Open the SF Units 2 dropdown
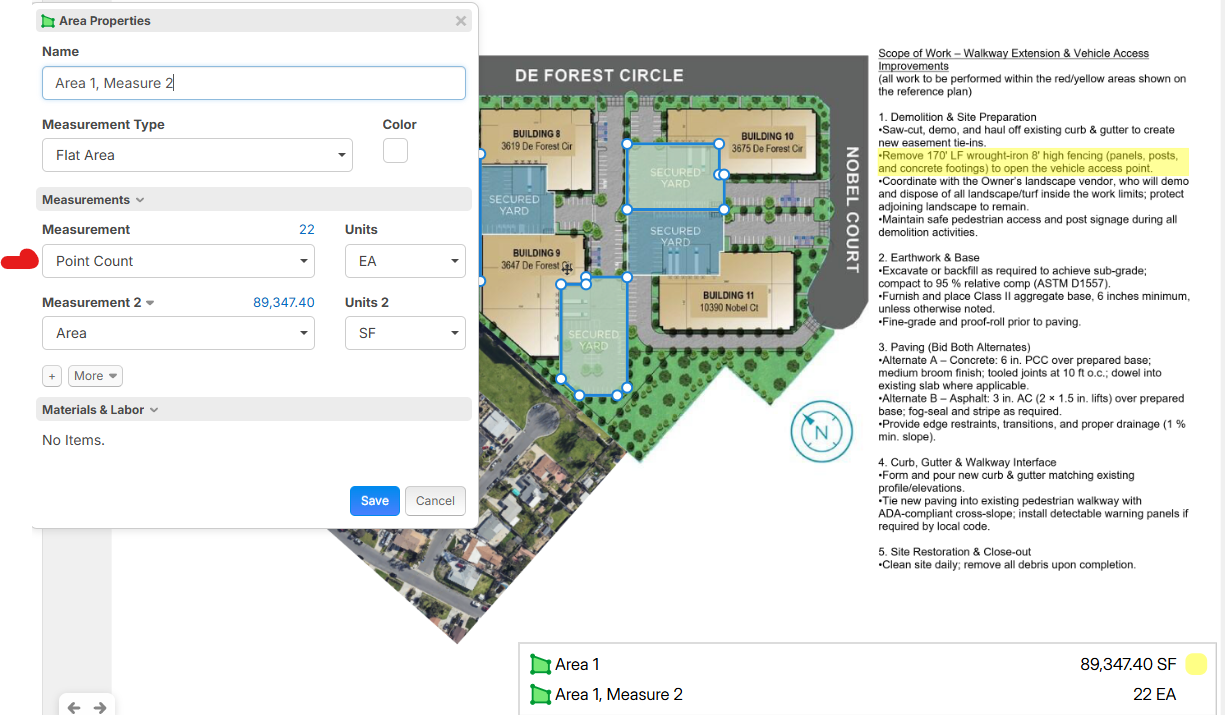Image resolution: width=1225 pixels, height=715 pixels. coord(405,333)
